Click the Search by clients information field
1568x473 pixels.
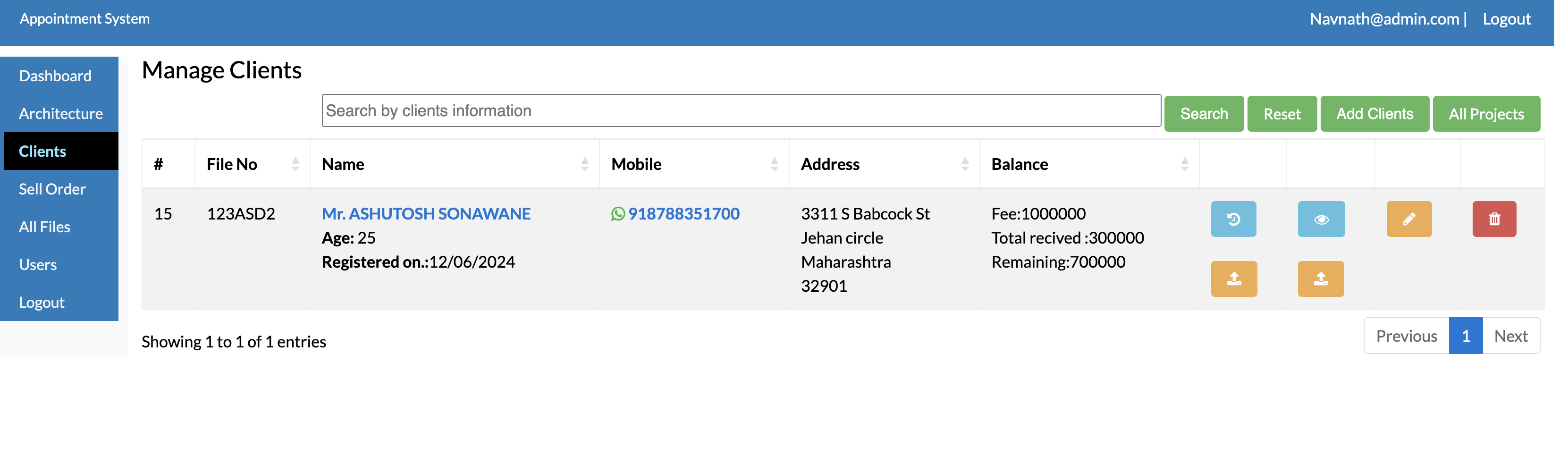[740, 111]
